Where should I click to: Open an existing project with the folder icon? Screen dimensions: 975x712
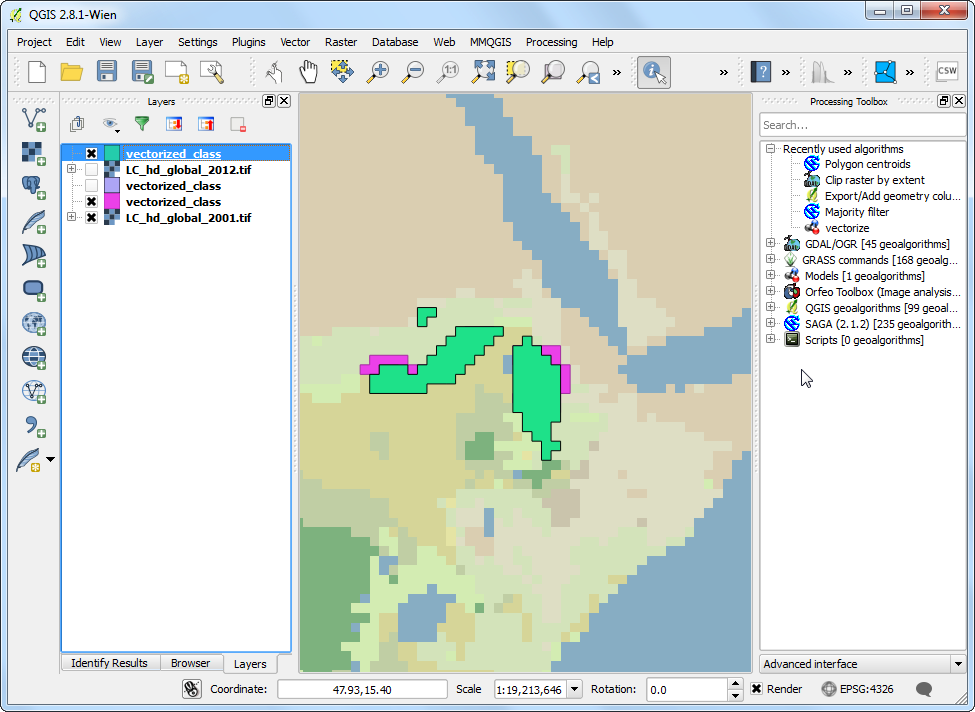click(72, 72)
